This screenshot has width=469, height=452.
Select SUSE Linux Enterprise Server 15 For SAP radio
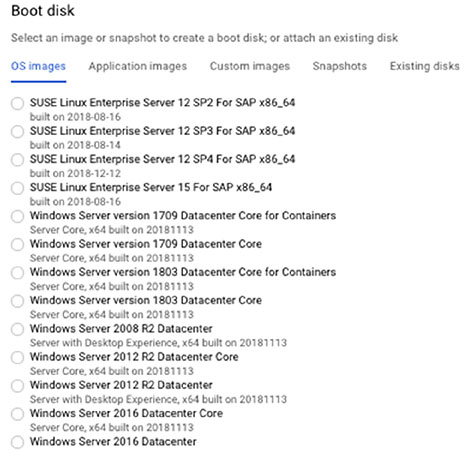(x=17, y=188)
